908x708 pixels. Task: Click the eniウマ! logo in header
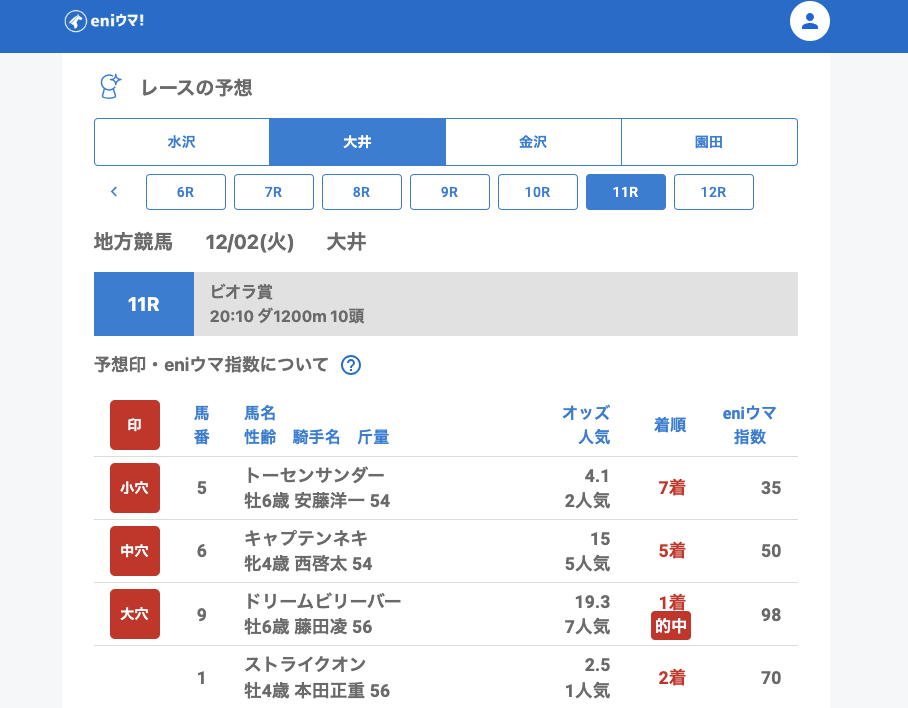click(x=104, y=21)
